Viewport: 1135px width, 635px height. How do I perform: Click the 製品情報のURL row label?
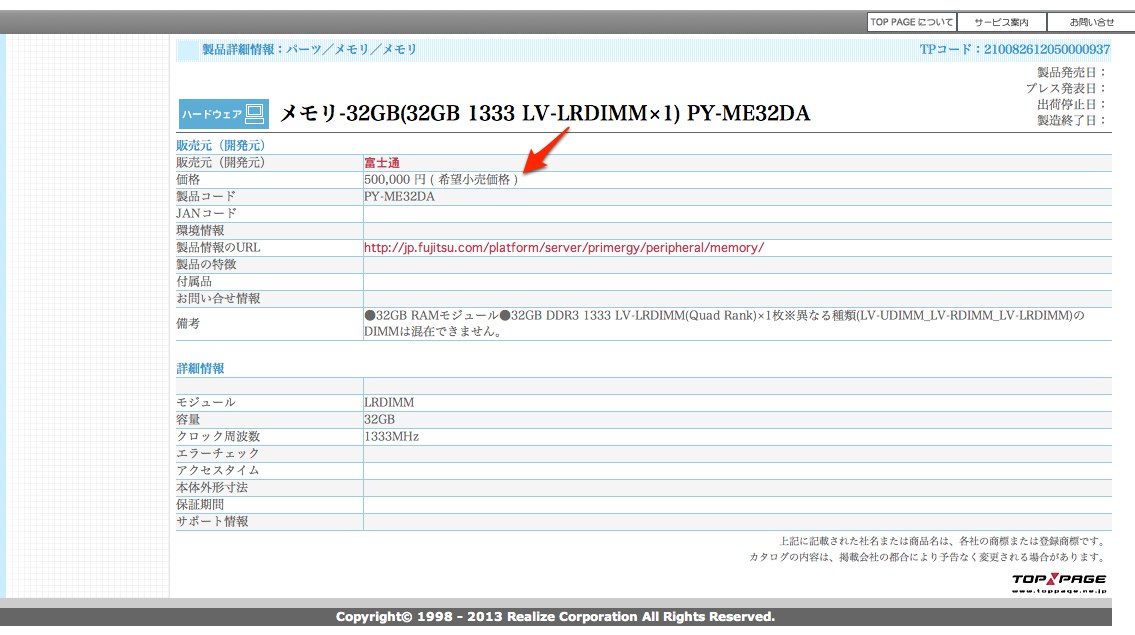point(219,248)
